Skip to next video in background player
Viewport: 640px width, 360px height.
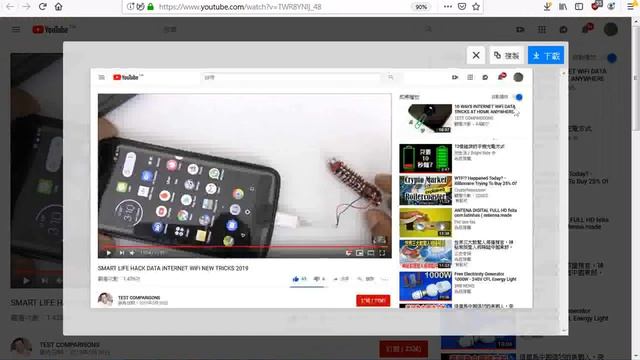tap(44, 281)
